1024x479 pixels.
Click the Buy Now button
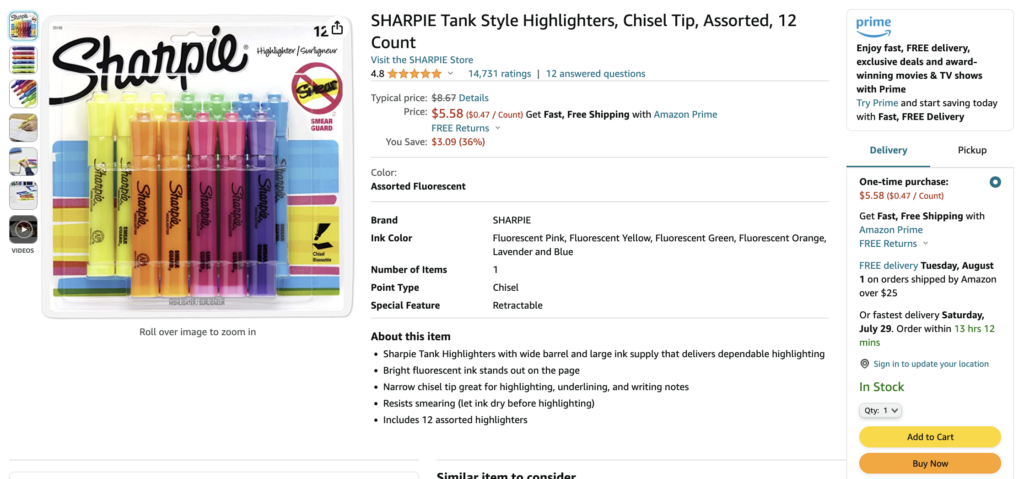930,463
